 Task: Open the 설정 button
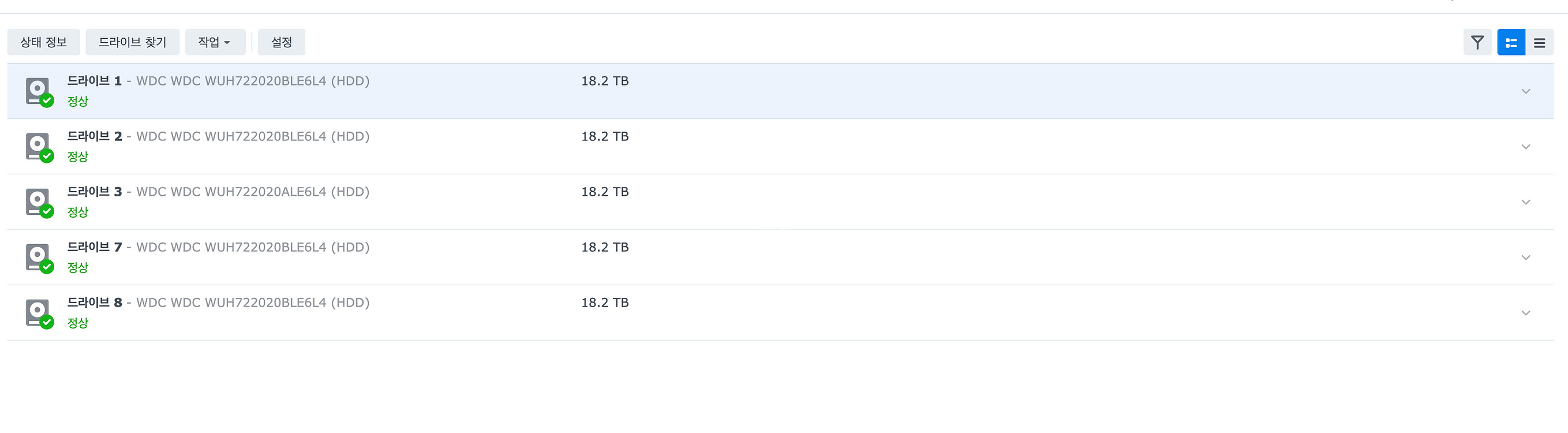(281, 42)
